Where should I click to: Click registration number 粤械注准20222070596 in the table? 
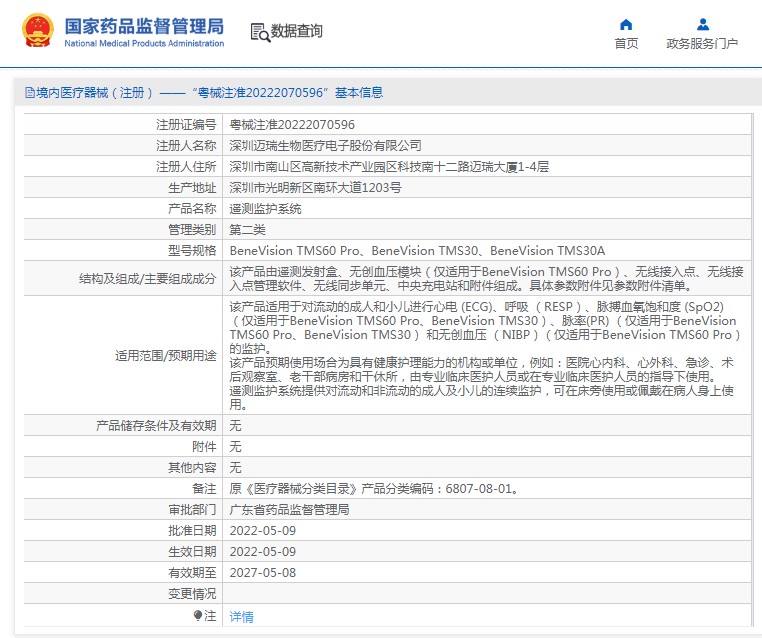(292, 125)
